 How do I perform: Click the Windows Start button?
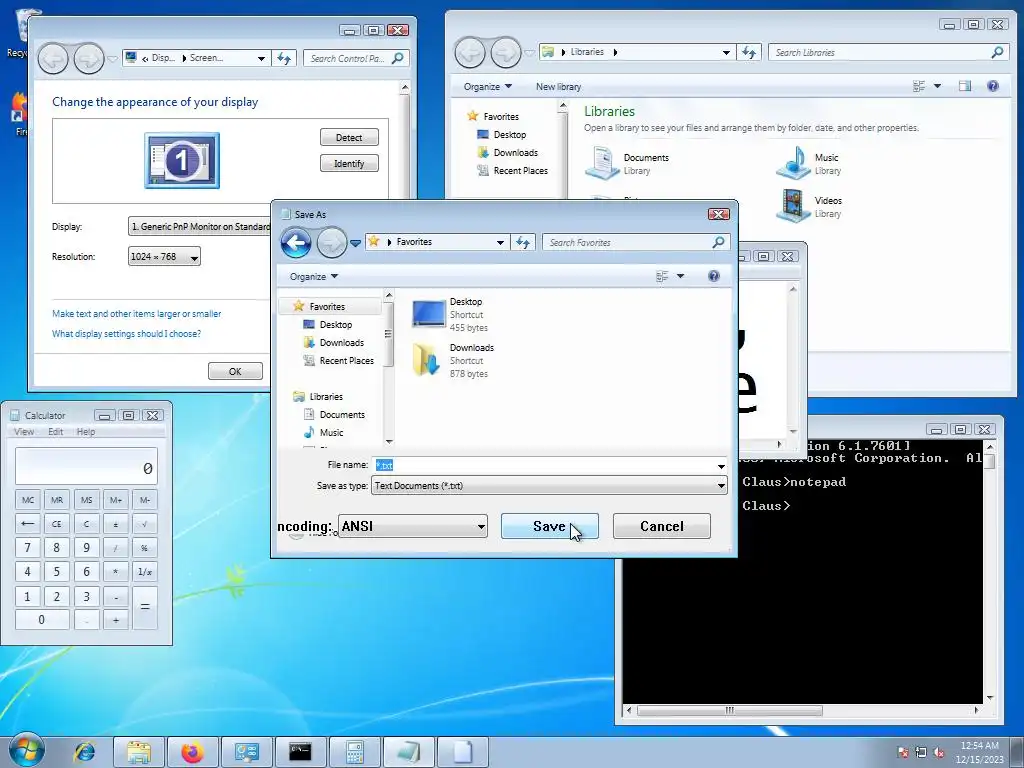(27, 751)
